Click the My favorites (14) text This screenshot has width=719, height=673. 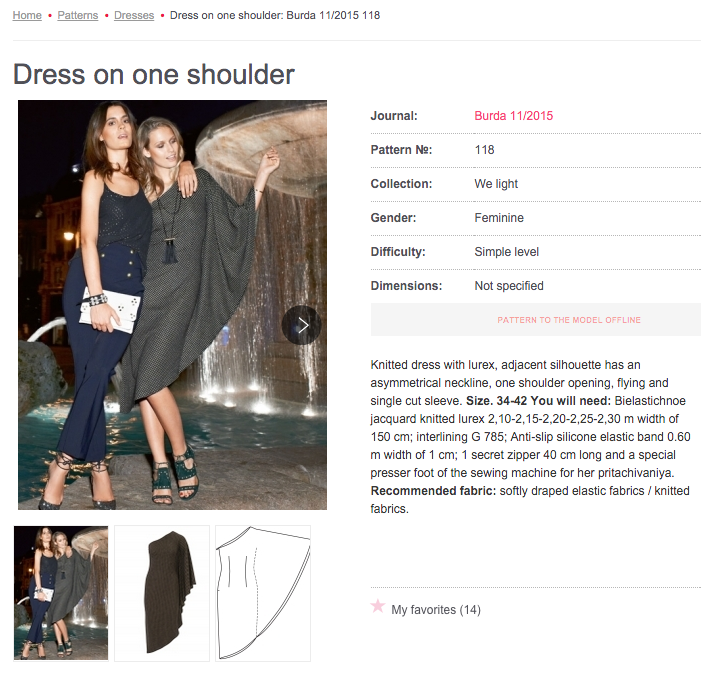436,610
